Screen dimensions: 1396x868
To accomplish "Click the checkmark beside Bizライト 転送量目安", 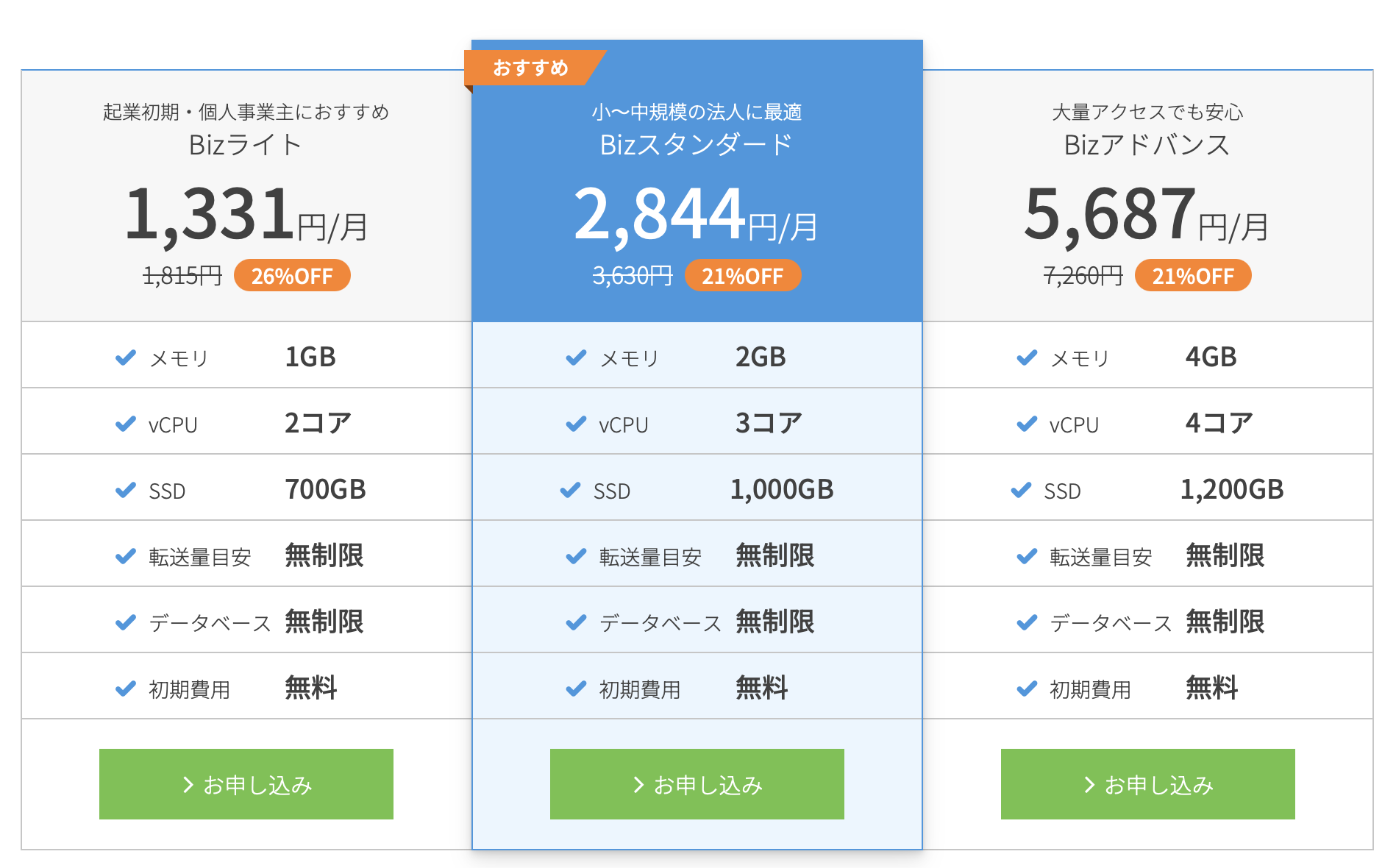I will (x=126, y=556).
